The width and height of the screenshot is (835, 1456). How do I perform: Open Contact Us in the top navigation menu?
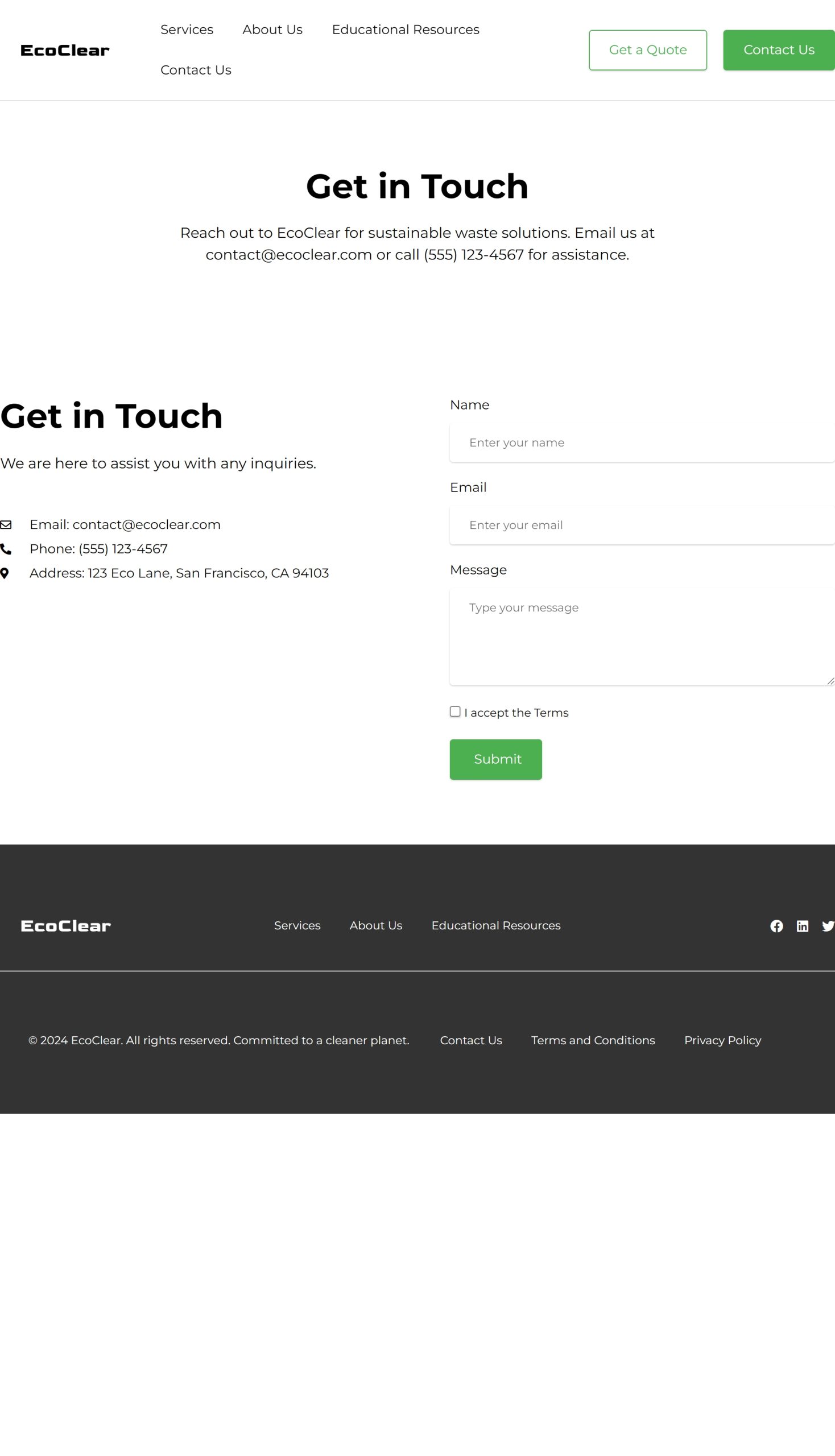pos(196,70)
